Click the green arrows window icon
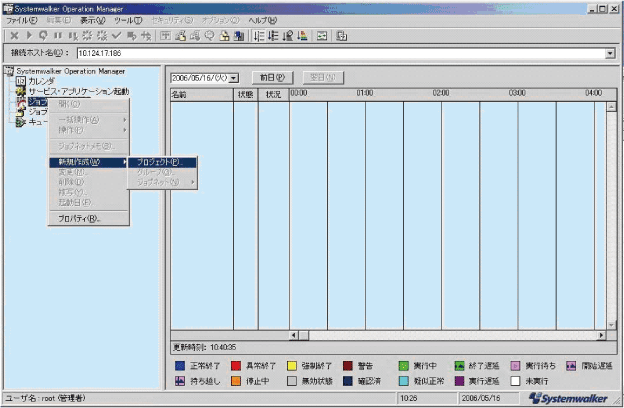This screenshot has height=408, width=624. click(322, 36)
